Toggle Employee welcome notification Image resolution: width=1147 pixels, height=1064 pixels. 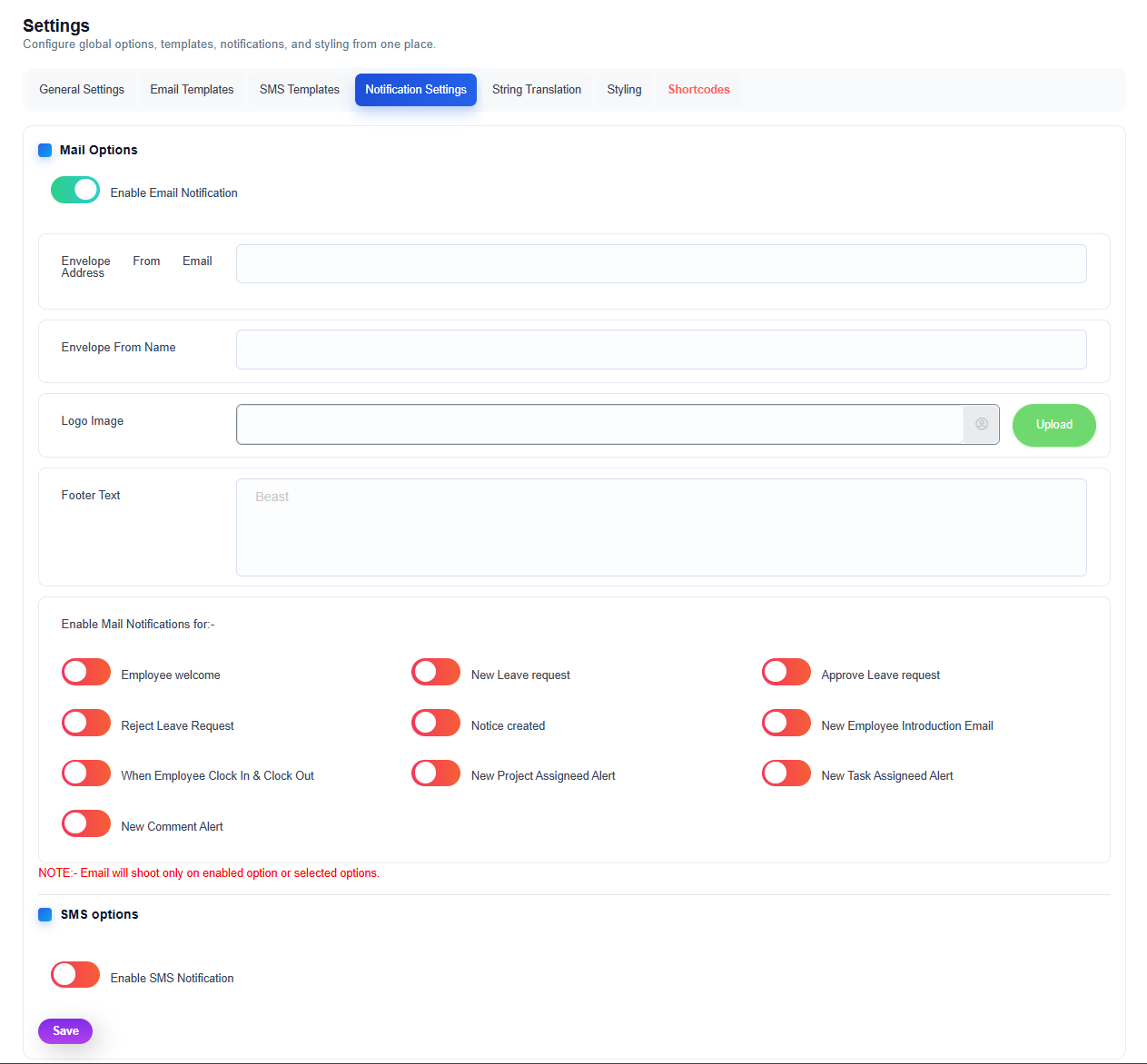click(86, 672)
